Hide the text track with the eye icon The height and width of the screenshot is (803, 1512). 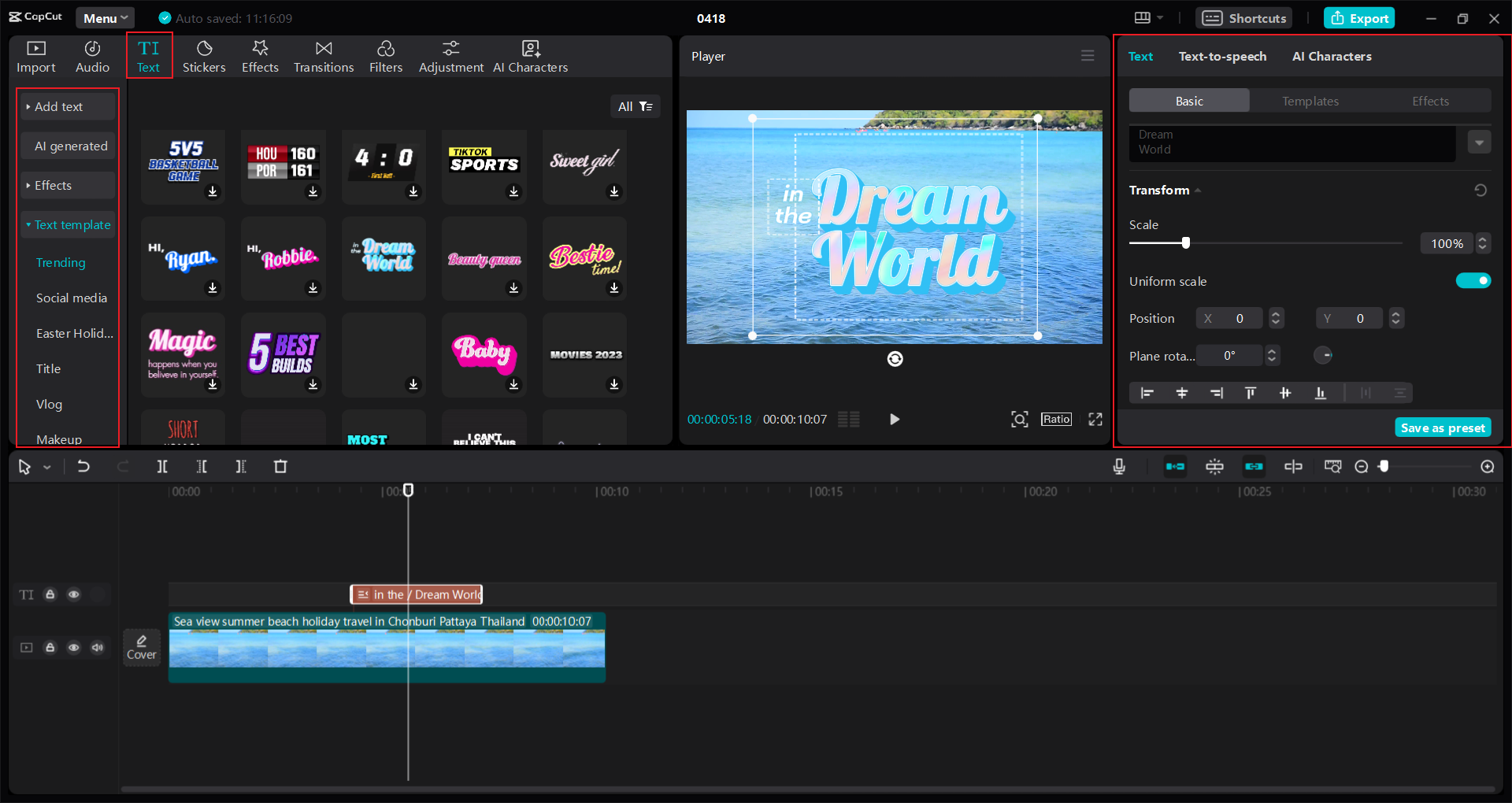pyautogui.click(x=74, y=594)
